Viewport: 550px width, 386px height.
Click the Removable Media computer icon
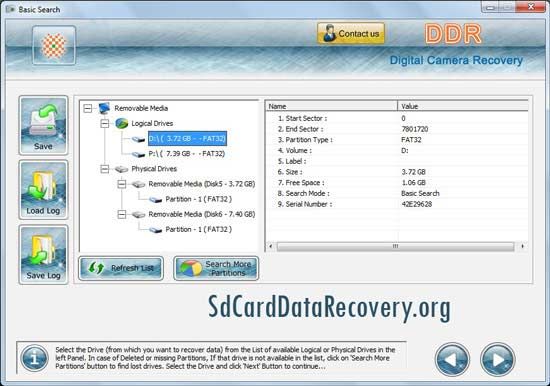point(104,108)
